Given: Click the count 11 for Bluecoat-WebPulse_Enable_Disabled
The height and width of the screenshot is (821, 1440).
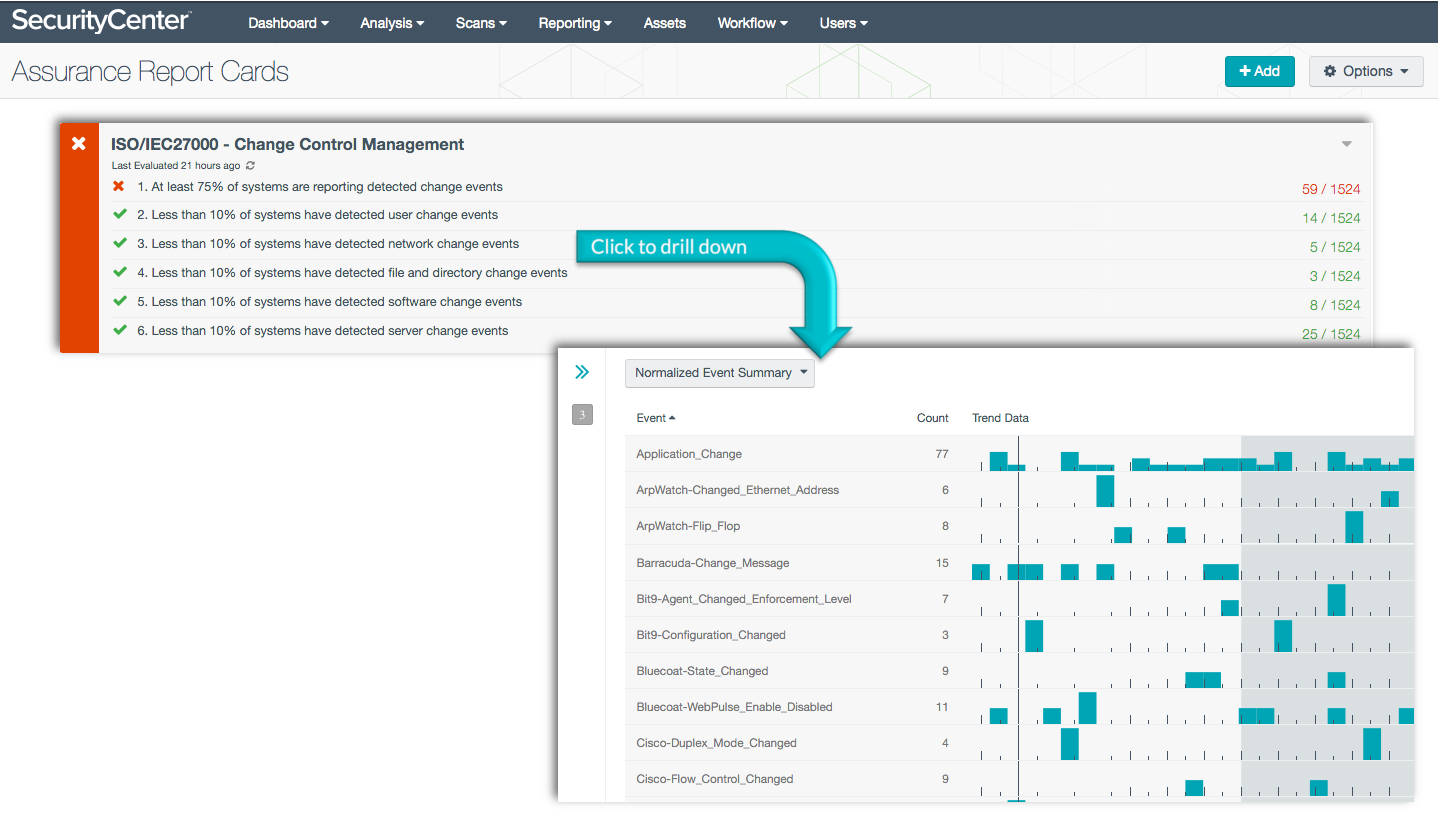Looking at the screenshot, I should click(942, 707).
